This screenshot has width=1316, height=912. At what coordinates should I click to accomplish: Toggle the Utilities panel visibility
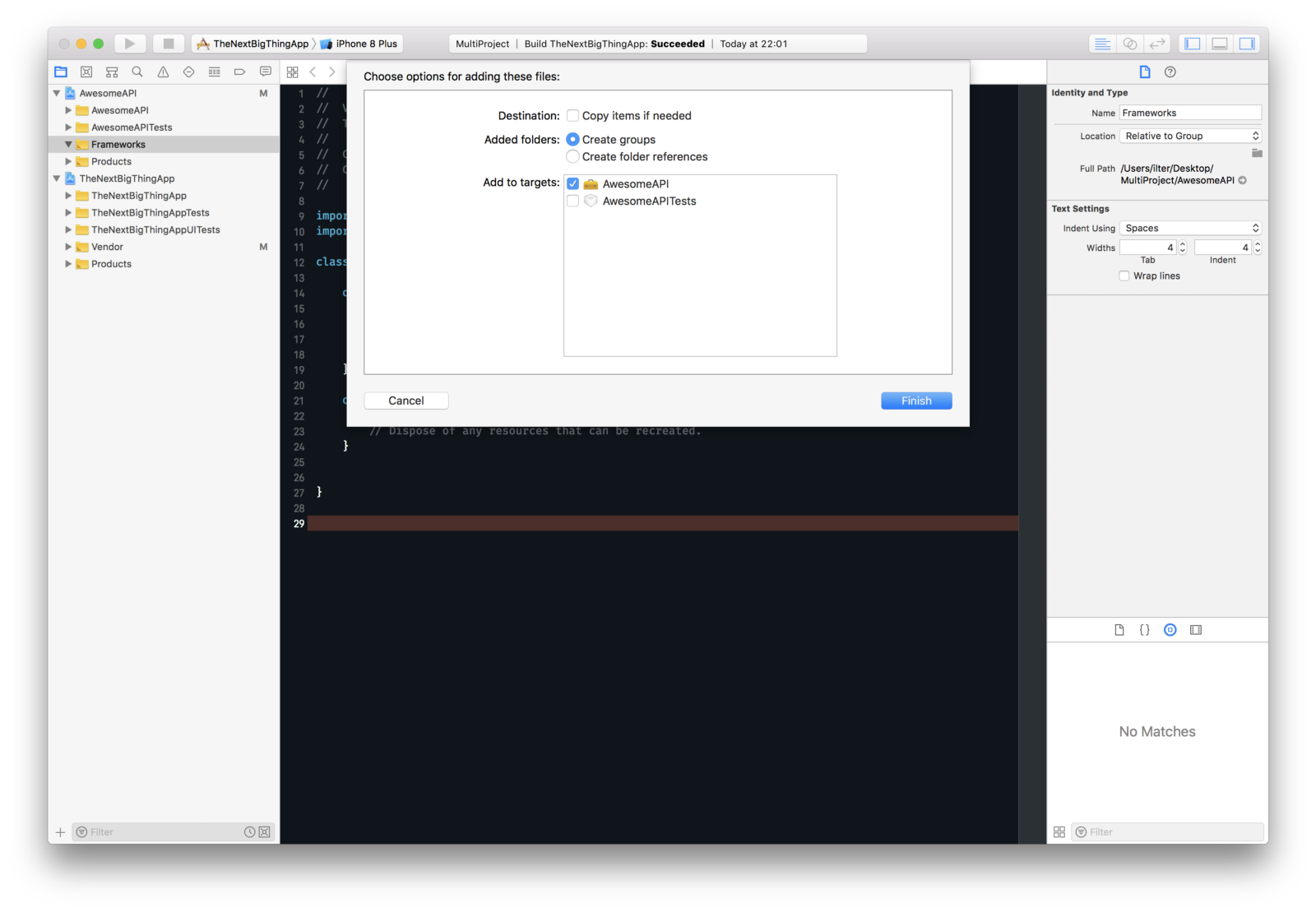point(1247,44)
